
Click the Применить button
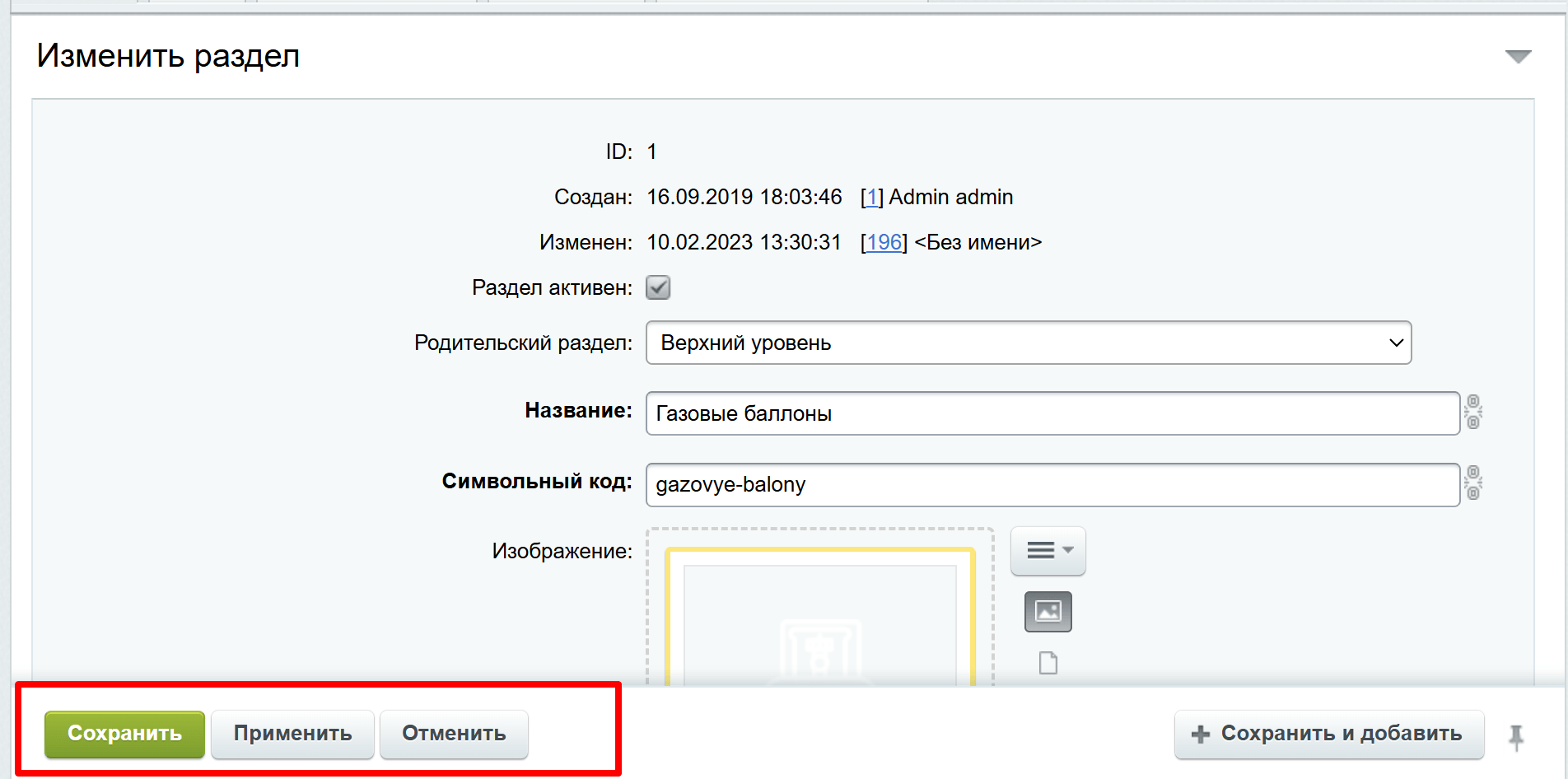[292, 734]
